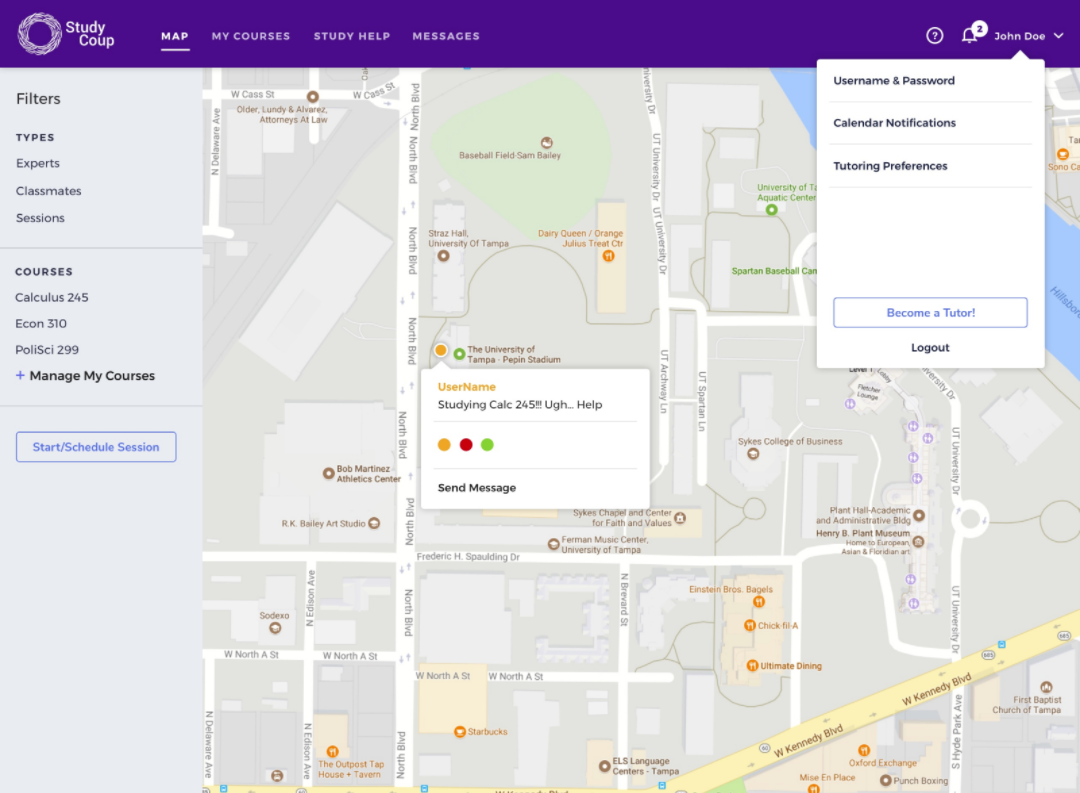Viewport: 1080px width, 793px height.
Task: Click the orange user marker on map
Action: [441, 350]
